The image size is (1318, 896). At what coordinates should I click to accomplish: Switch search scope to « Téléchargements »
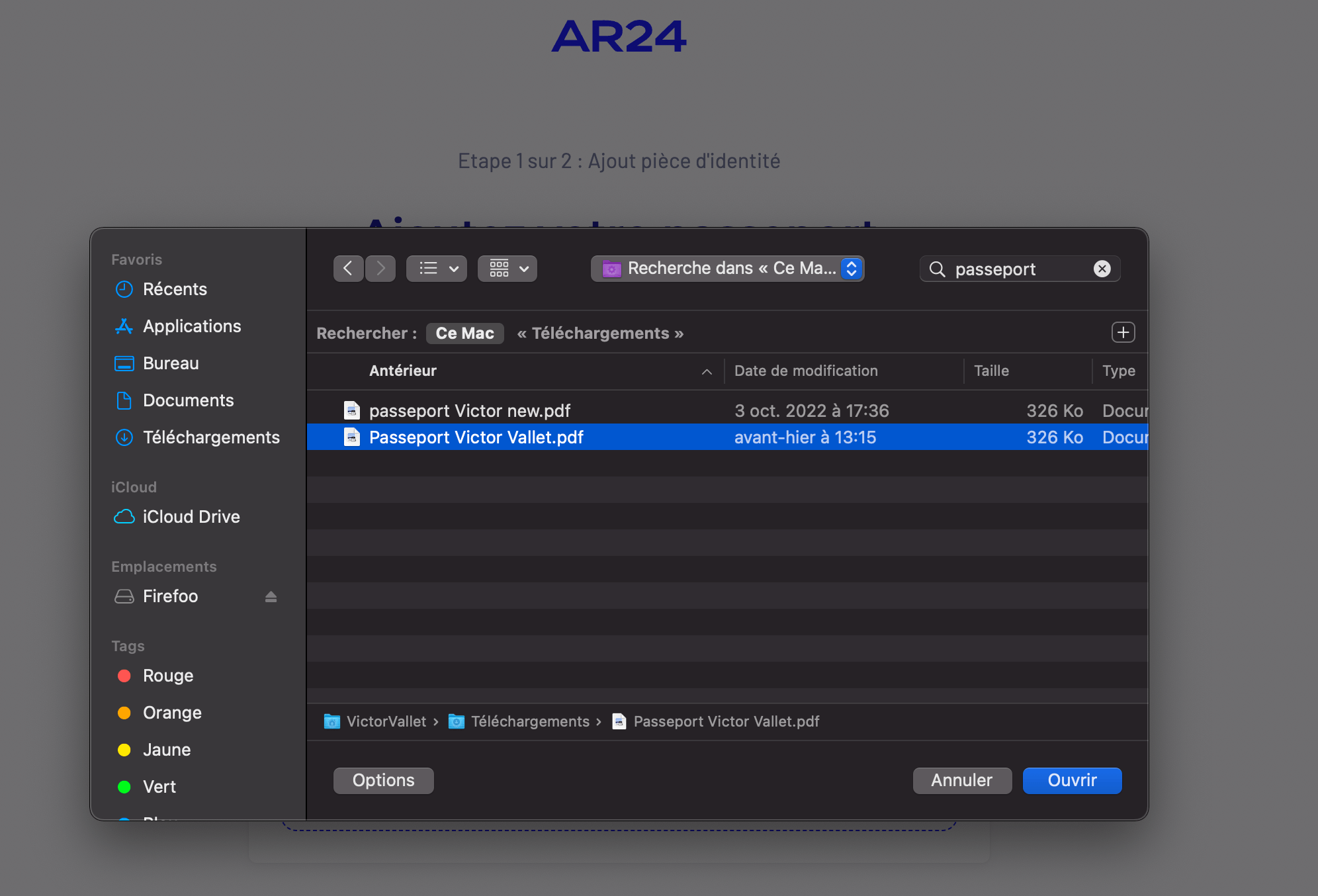(x=600, y=333)
